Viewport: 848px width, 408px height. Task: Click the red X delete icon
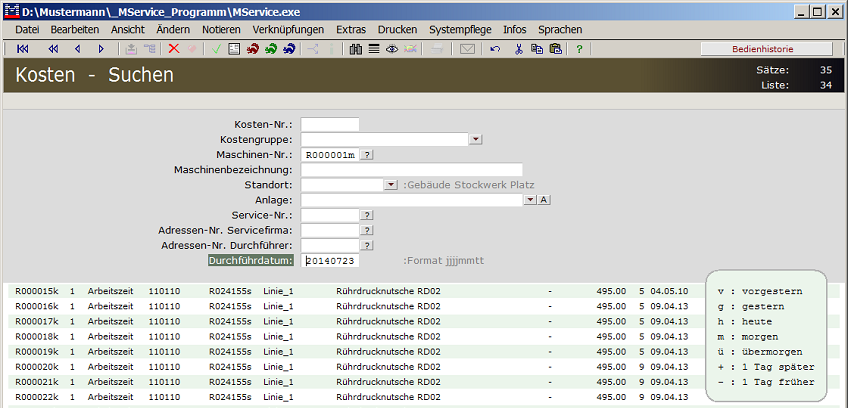[174, 48]
